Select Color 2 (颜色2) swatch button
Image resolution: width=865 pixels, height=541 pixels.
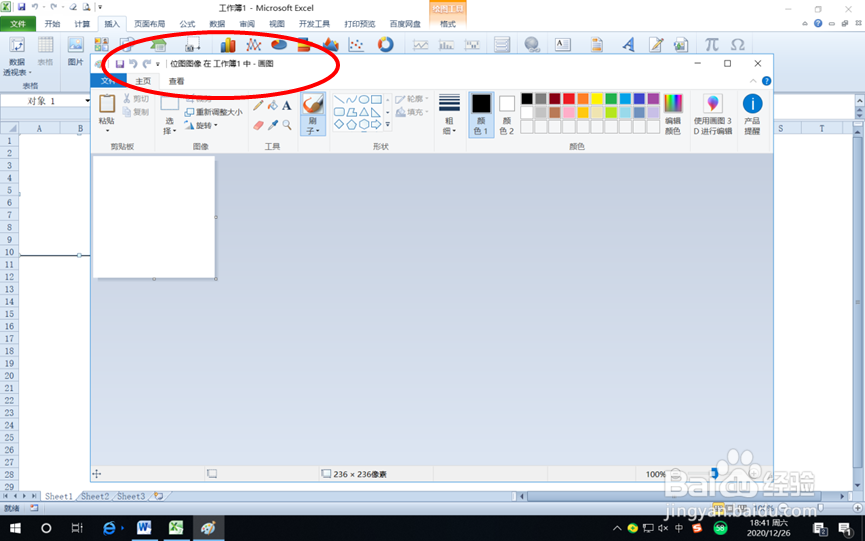click(x=506, y=115)
